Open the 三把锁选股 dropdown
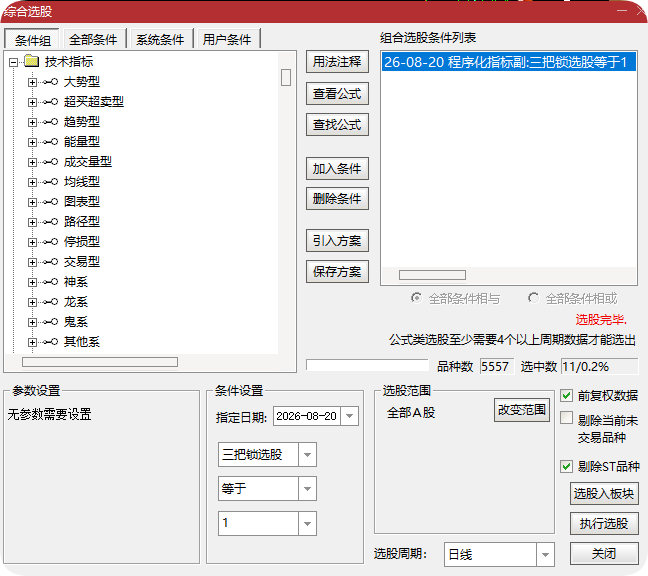The width and height of the screenshot is (648, 576). pos(307,455)
